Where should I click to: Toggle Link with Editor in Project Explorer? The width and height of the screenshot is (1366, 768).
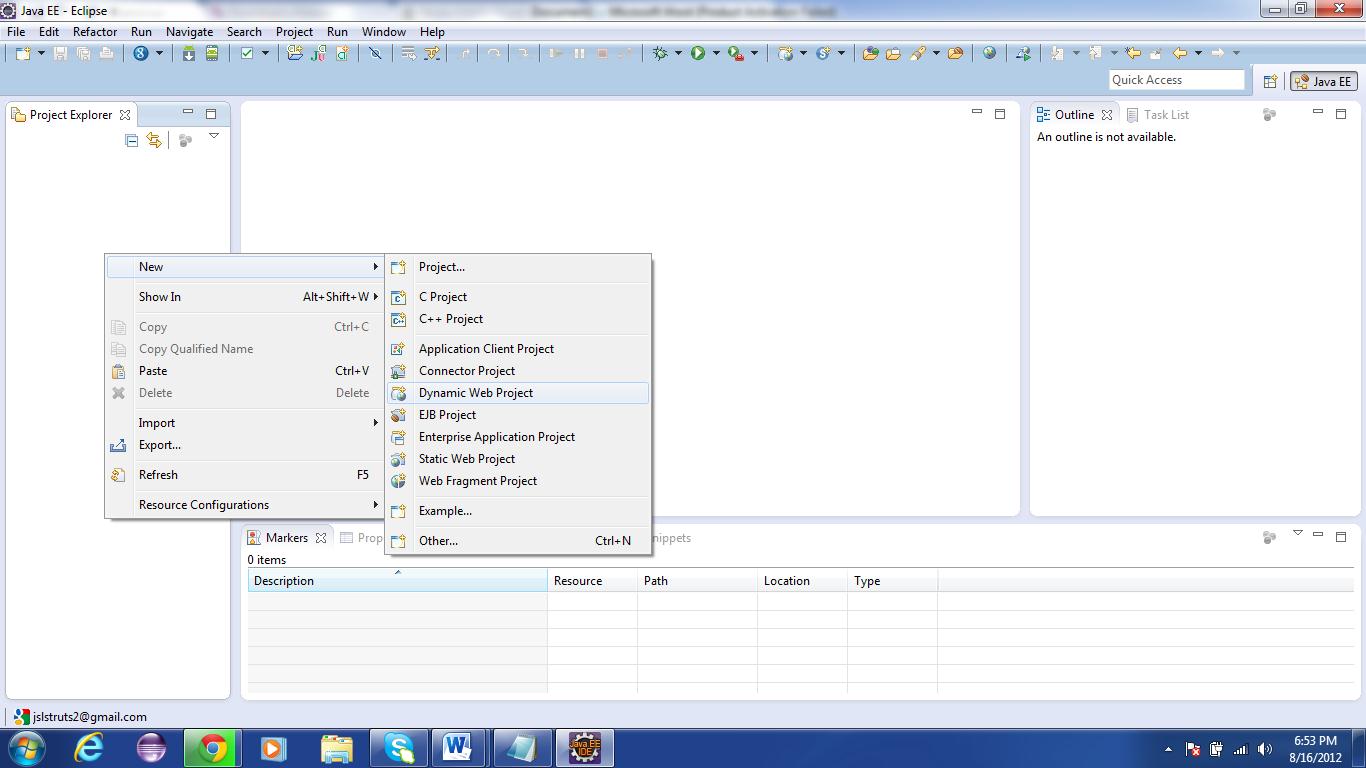pyautogui.click(x=154, y=141)
